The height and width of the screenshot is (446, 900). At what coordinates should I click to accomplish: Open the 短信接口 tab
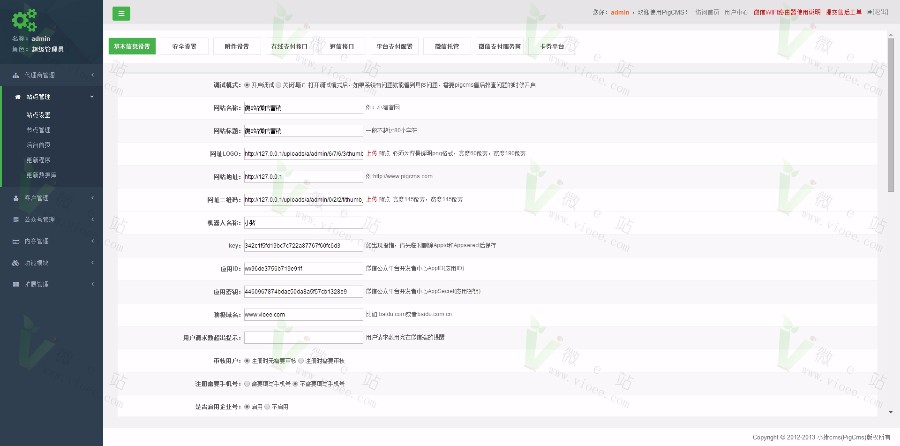[x=342, y=46]
